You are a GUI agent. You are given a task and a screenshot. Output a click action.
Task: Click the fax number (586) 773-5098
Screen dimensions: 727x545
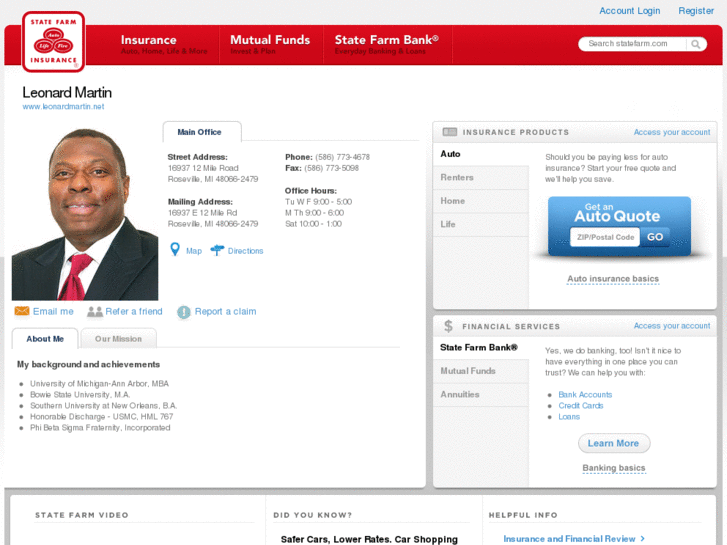click(332, 168)
